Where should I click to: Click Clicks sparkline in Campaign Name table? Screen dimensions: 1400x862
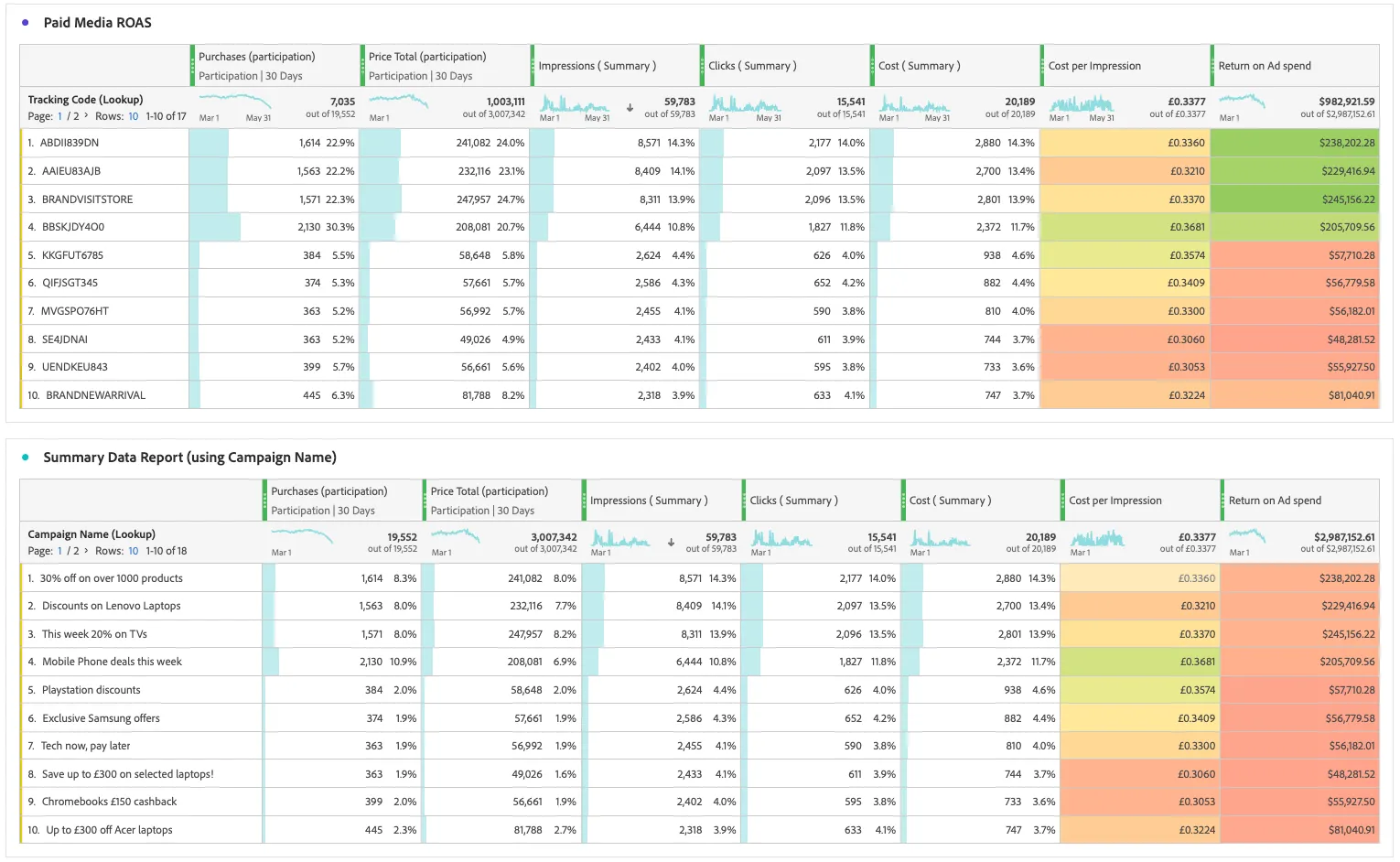click(x=781, y=538)
